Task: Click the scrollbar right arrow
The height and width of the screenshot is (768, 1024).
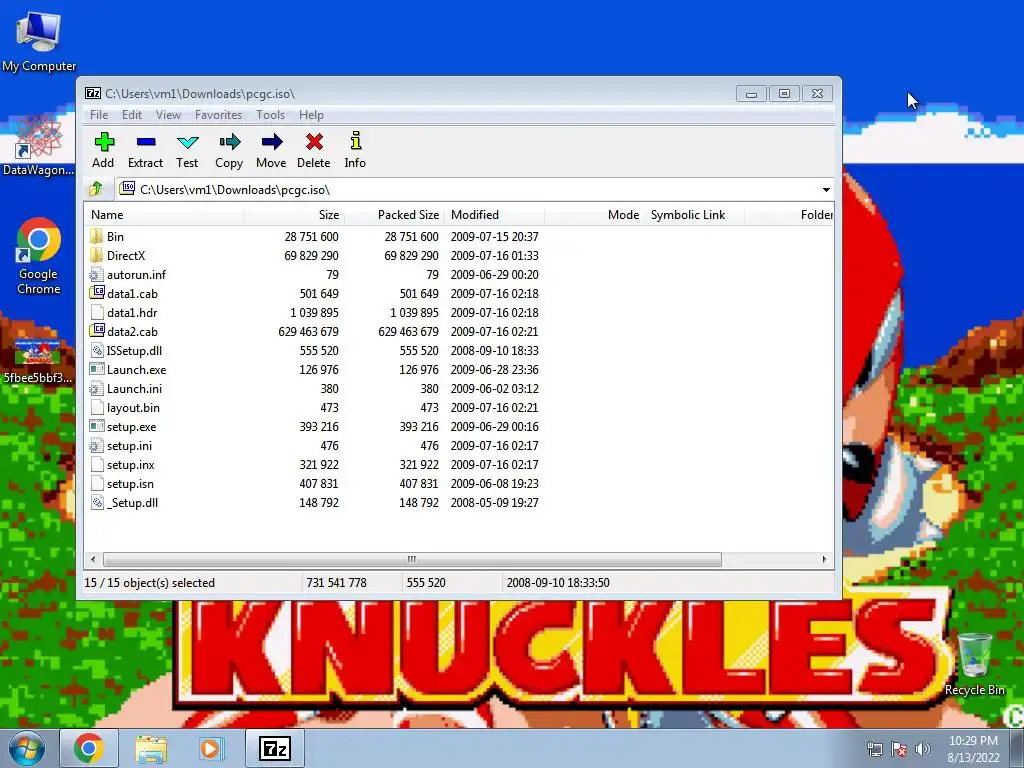Action: (824, 560)
